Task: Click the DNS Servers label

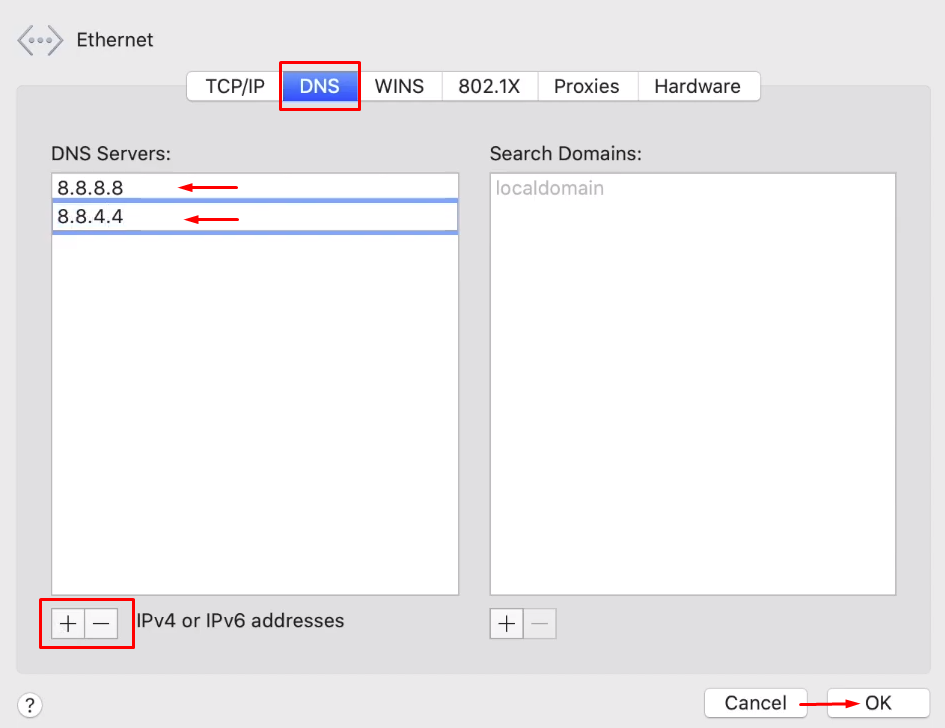Action: pyautogui.click(x=111, y=154)
